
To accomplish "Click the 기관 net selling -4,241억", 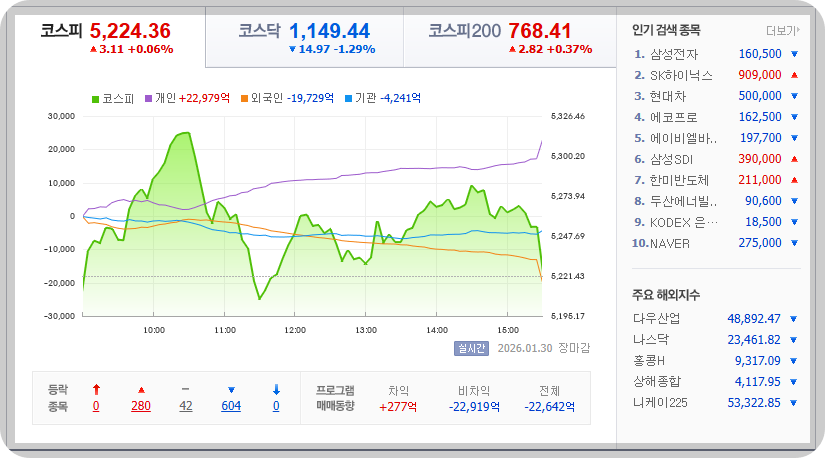I will tap(400, 98).
